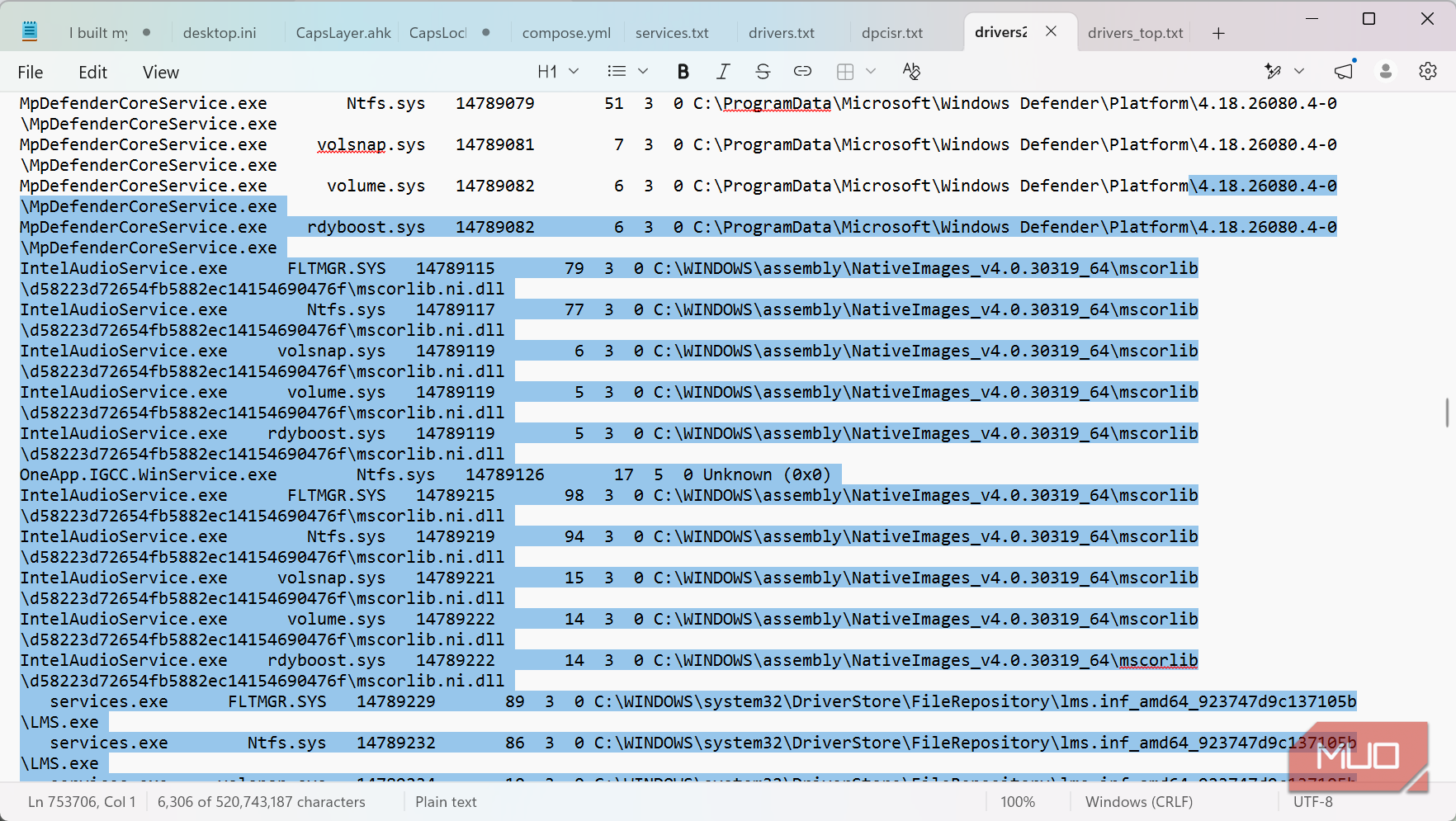Image resolution: width=1456 pixels, height=821 pixels.
Task: Click the Notepad app icon
Action: click(30, 32)
